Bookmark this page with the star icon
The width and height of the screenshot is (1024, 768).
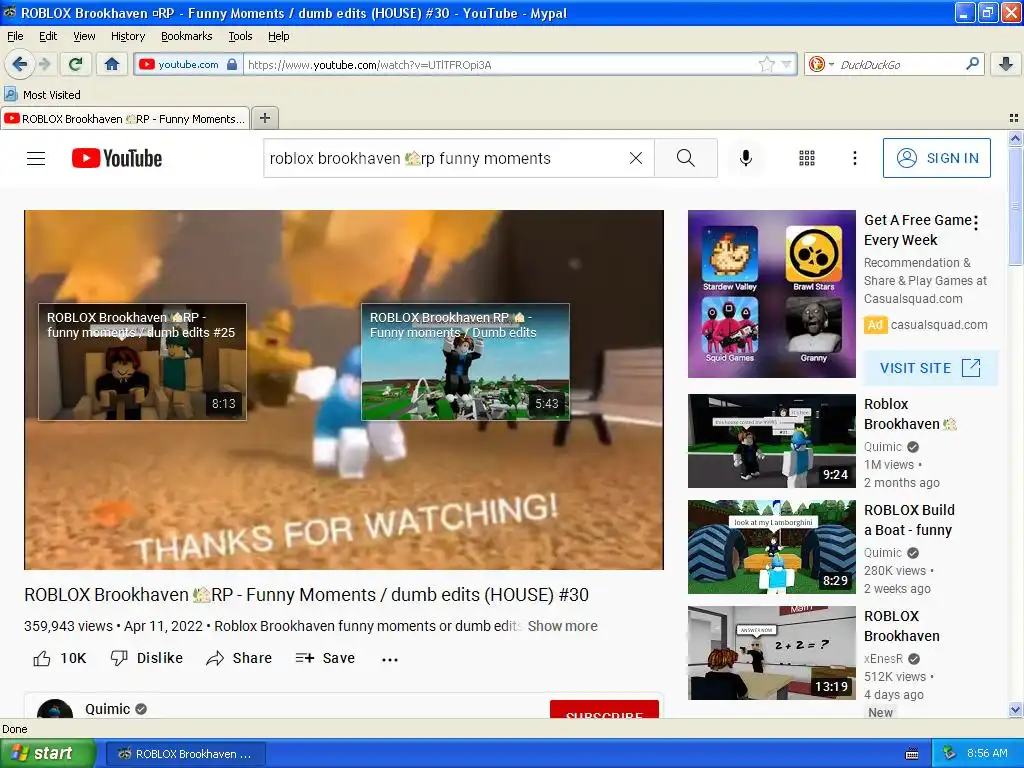[x=766, y=64]
